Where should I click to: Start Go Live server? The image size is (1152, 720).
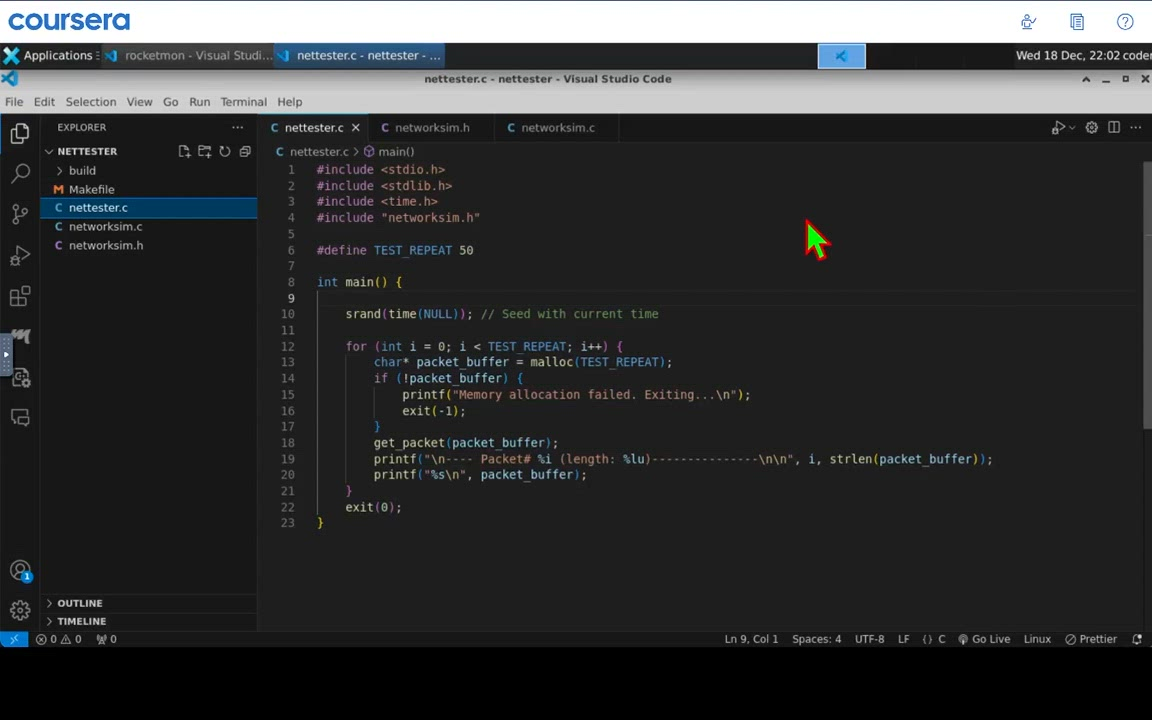984,639
